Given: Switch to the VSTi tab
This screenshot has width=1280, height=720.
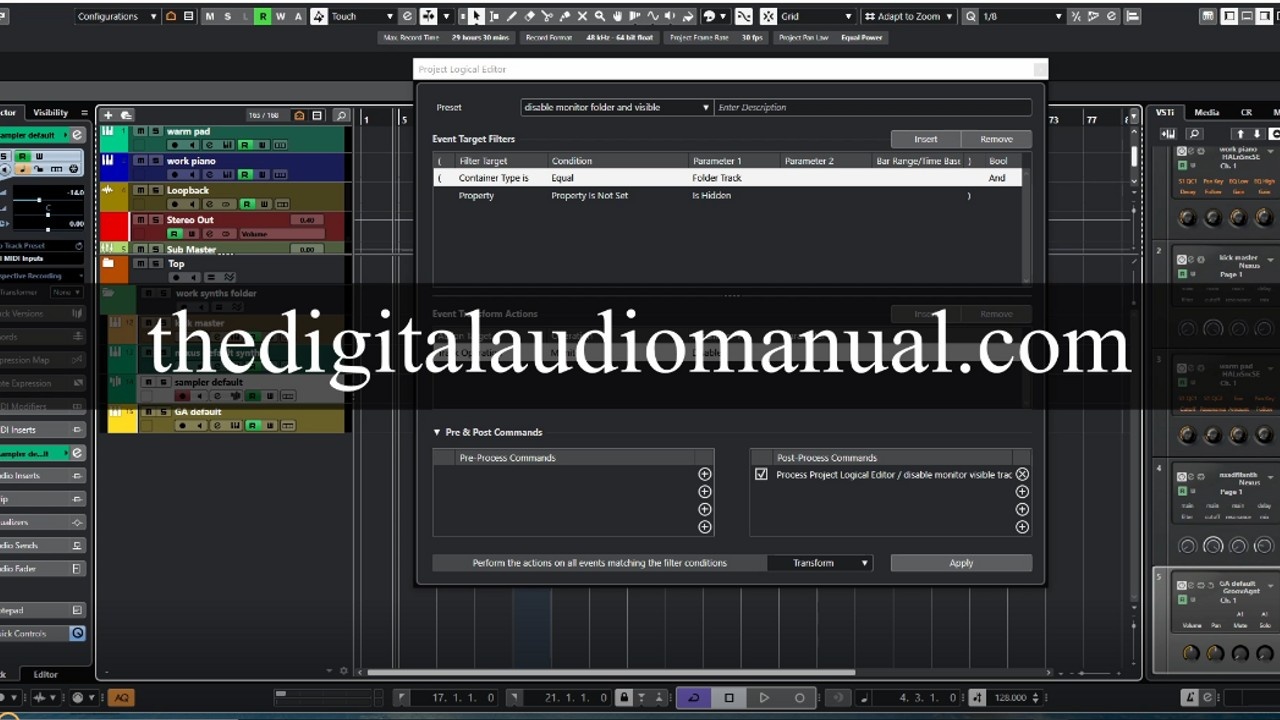Looking at the screenshot, I should coord(1165,113).
